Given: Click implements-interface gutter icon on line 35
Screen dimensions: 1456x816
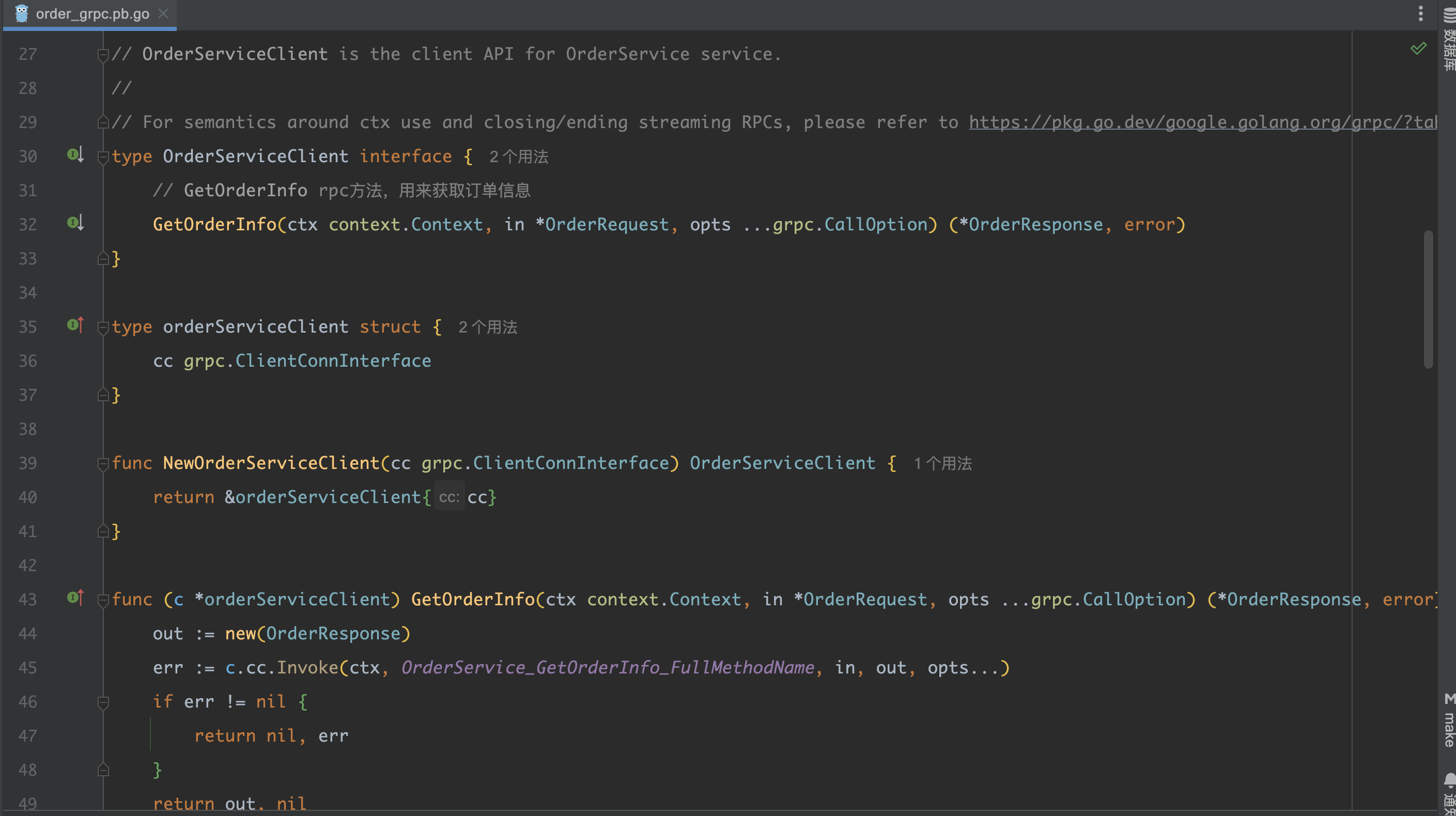Looking at the screenshot, I should (x=75, y=325).
